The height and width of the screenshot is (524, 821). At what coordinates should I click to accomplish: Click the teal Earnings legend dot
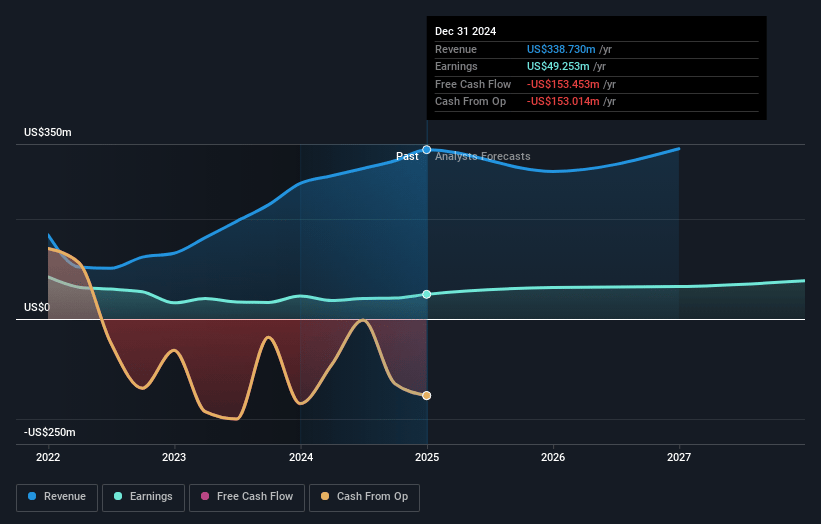[118, 496]
